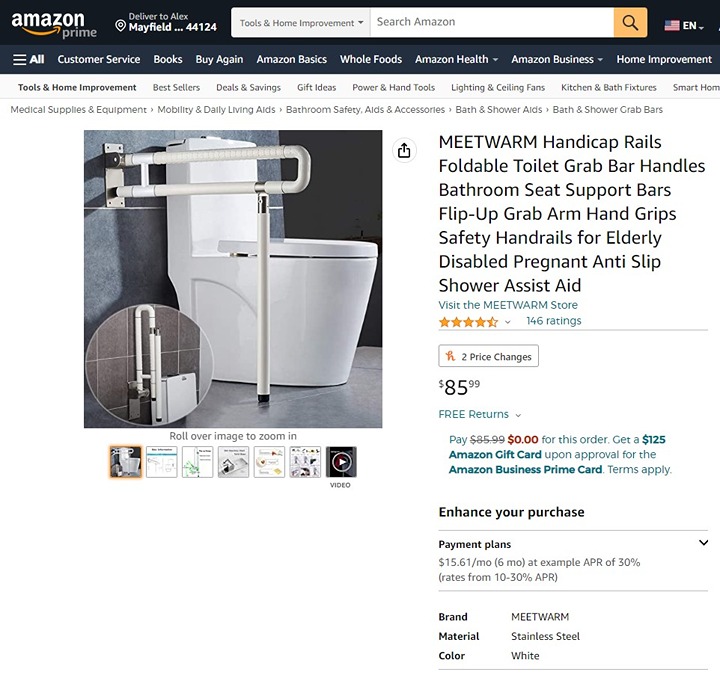Open the search department dropdown

coord(301,22)
